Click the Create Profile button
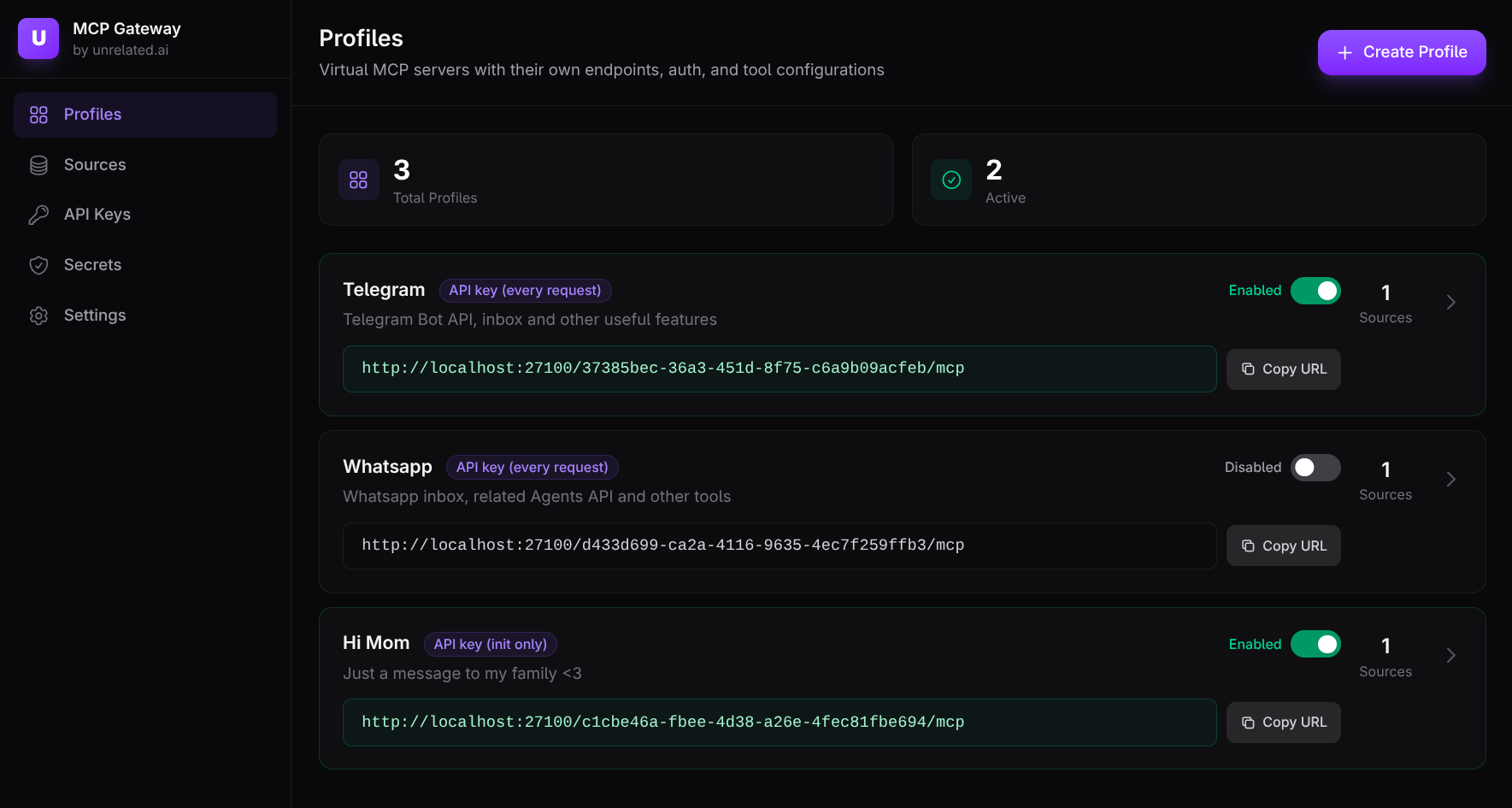This screenshot has width=1512, height=808. 1401,52
